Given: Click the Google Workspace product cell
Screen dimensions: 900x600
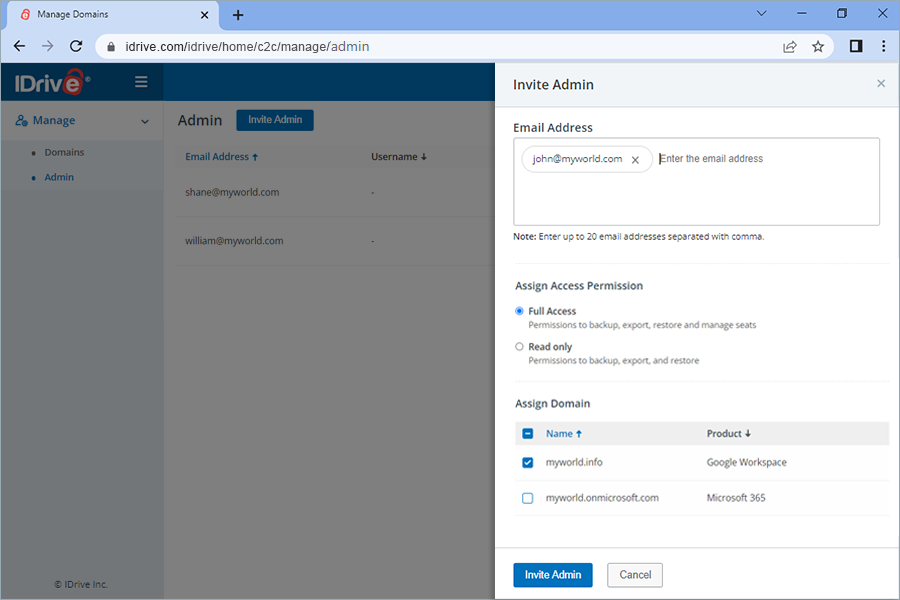Looking at the screenshot, I should tap(746, 462).
